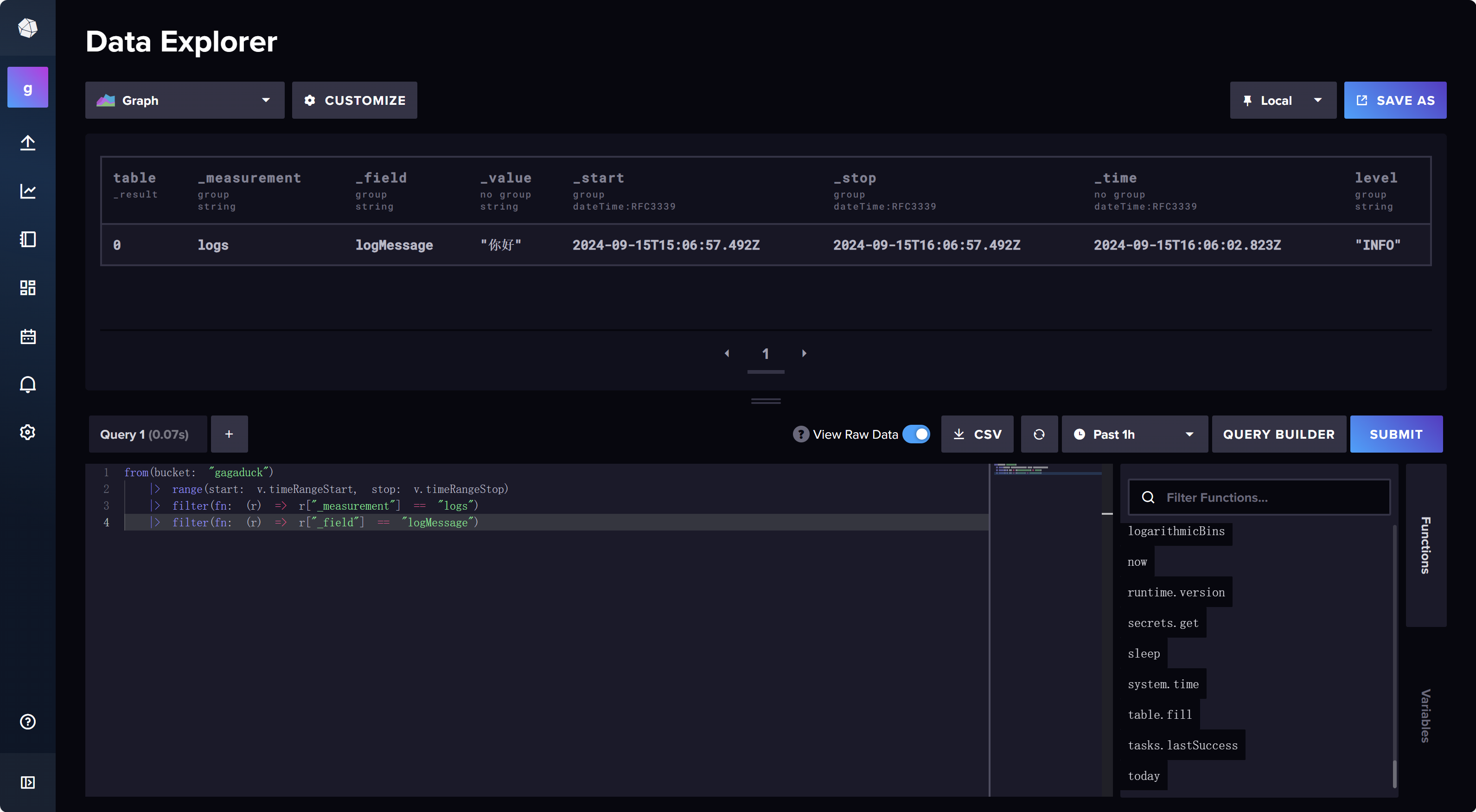Click the 'logMessage' table cell
Screen dimensions: 1476x812
[394, 245]
